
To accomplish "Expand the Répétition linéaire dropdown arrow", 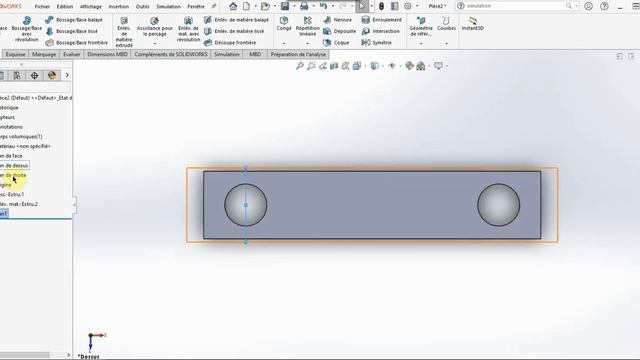I will (307, 44).
